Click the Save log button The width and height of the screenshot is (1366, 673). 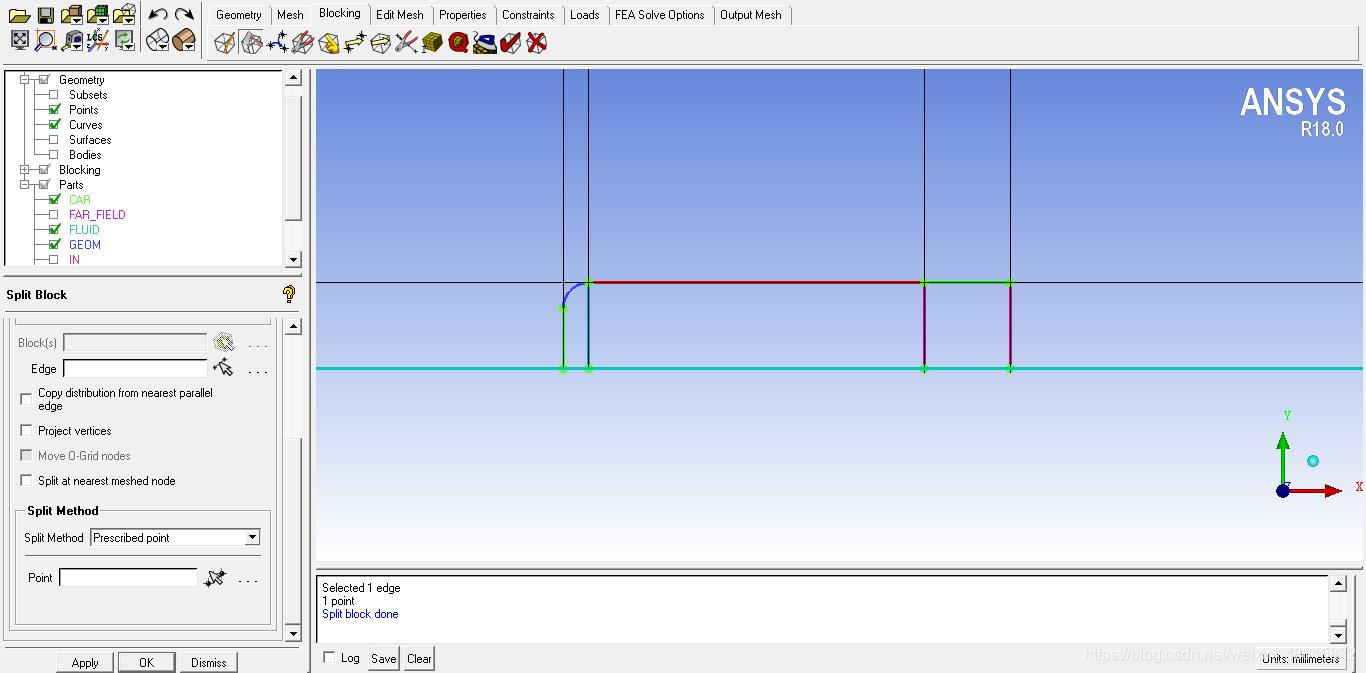coord(383,658)
